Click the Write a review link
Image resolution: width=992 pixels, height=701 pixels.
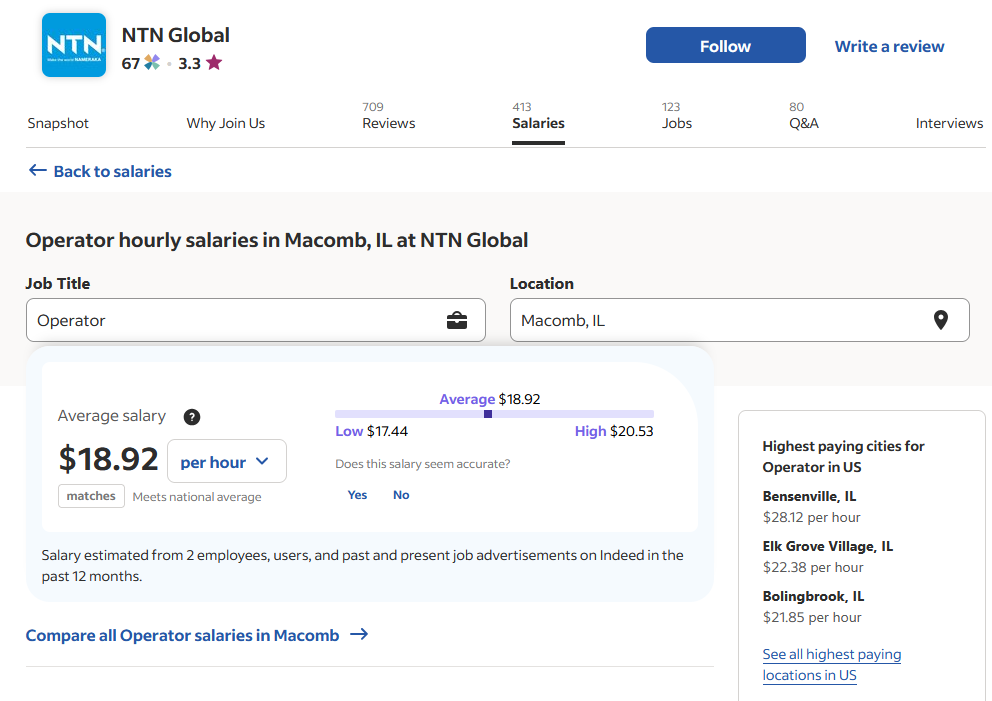[x=890, y=46]
